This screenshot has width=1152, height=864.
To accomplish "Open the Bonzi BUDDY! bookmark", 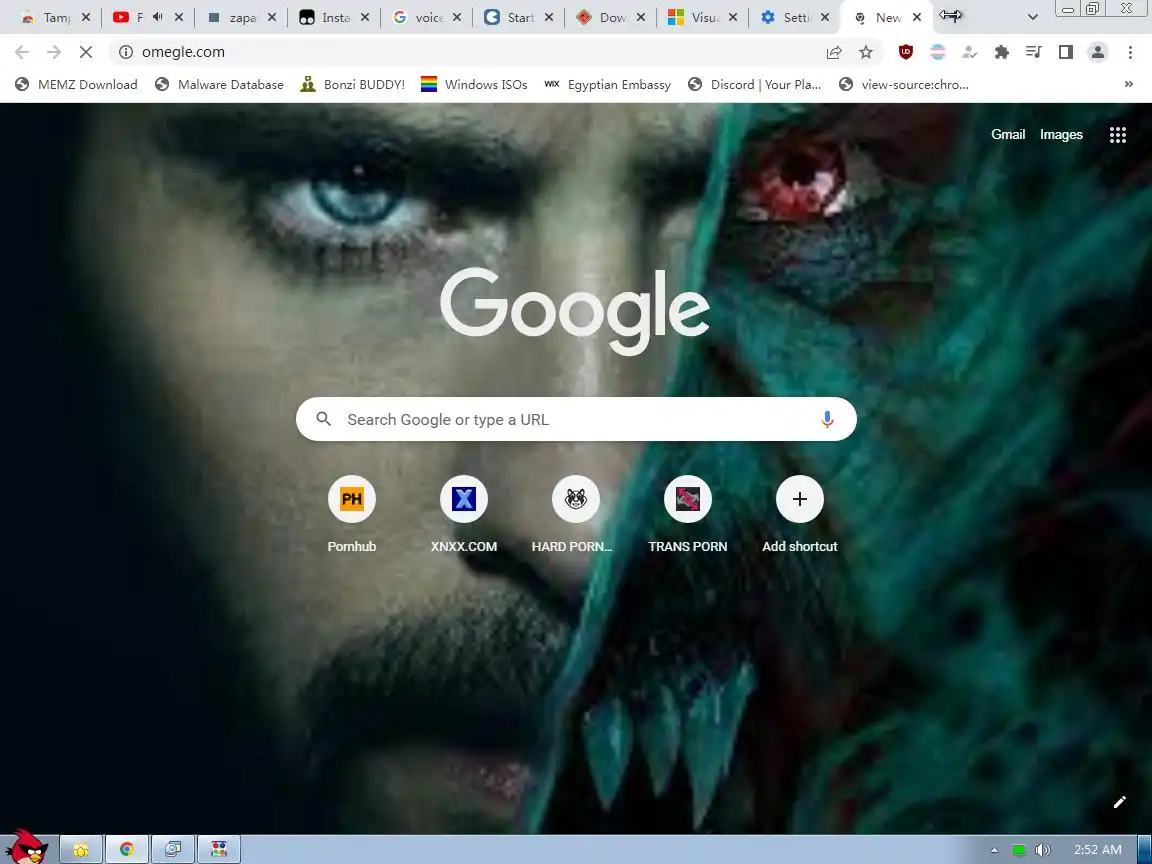I will click(x=353, y=84).
